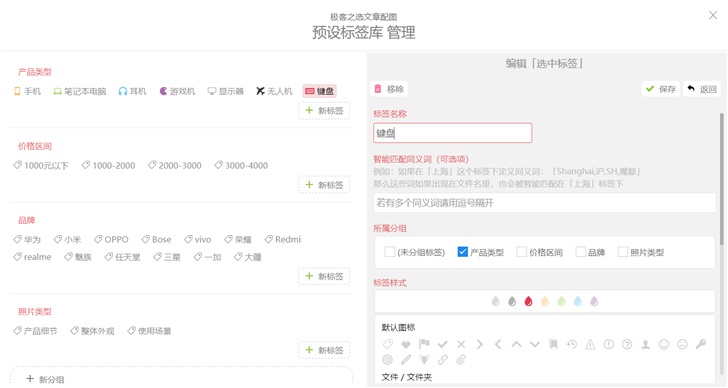Screen dimensions: 728x388
Task: Click the synonyms input field
Action: [545, 203]
